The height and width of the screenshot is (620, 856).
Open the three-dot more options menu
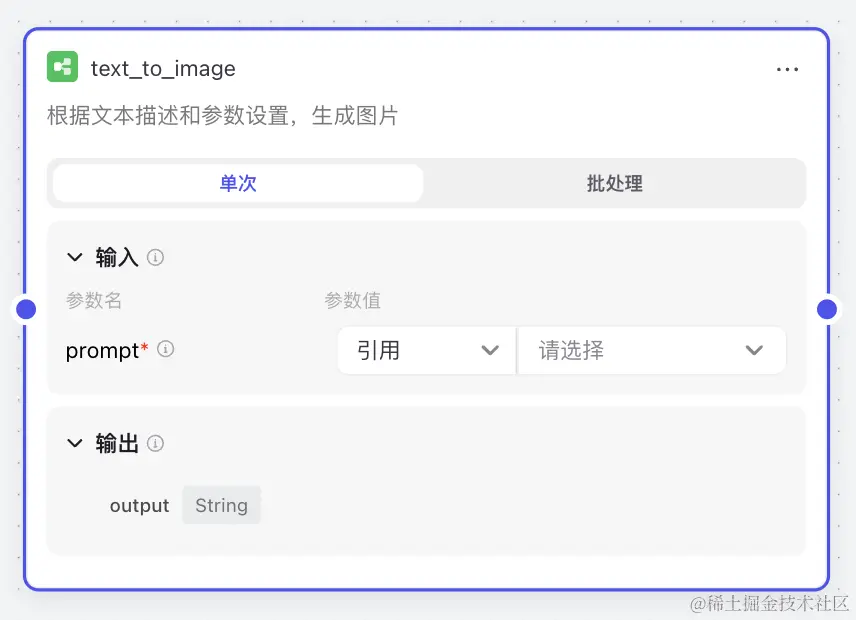pyautogui.click(x=787, y=69)
